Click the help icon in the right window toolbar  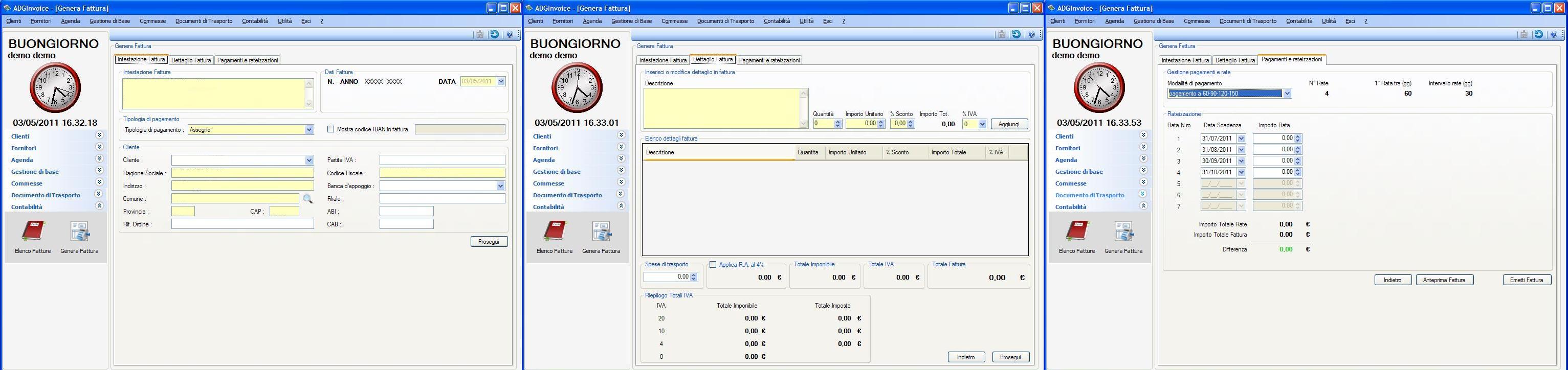coord(1553,35)
